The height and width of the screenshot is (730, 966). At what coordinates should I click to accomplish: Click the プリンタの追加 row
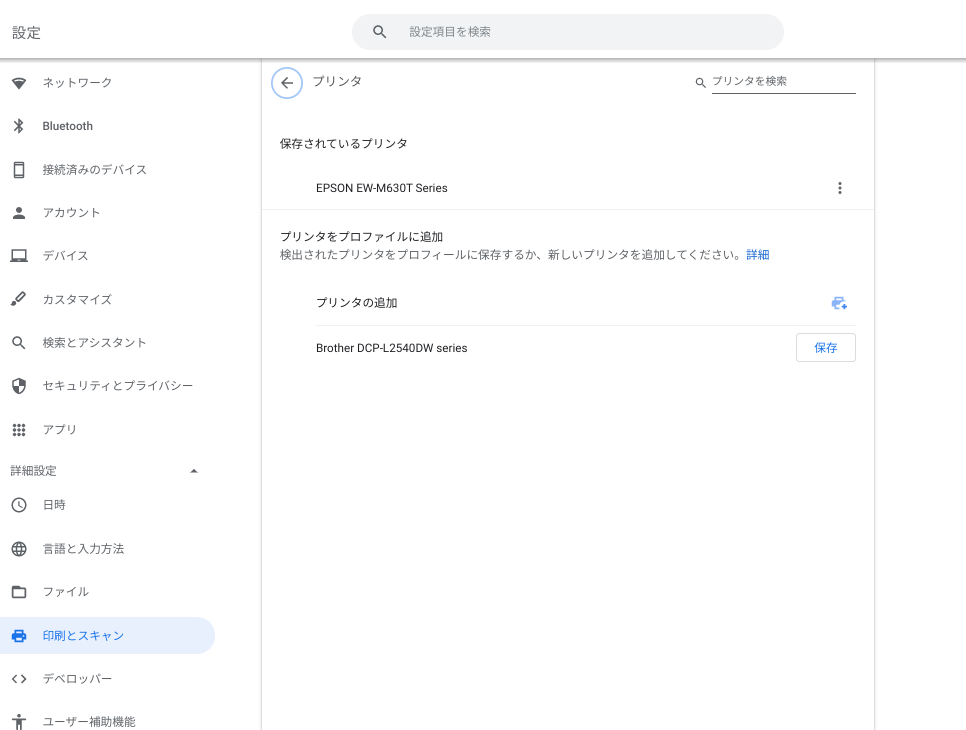click(585, 302)
